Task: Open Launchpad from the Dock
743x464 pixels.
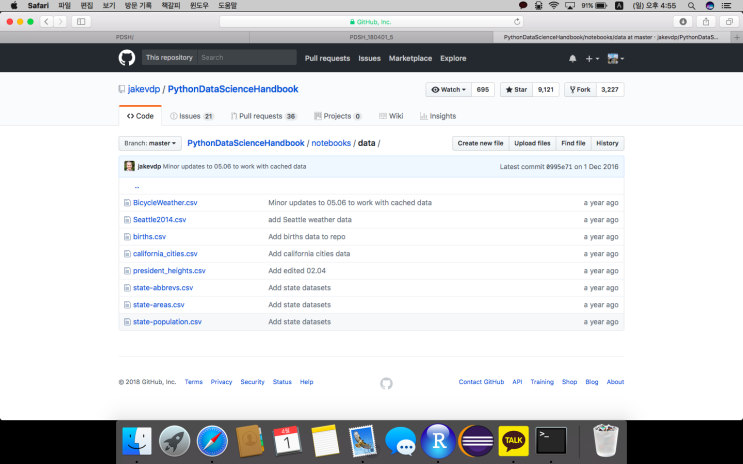Action: pos(174,441)
